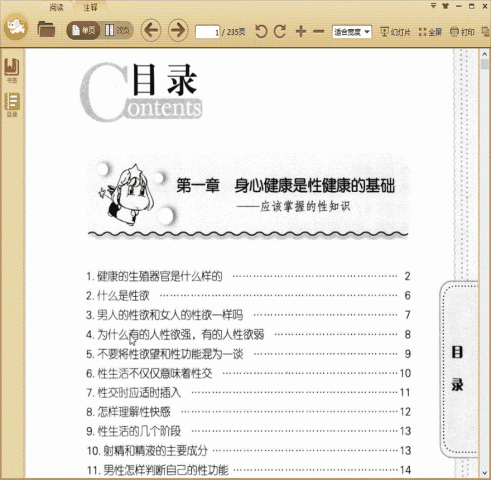This screenshot has height=480, width=491.
Task: Go to the previous page arrow
Action: click(151, 31)
